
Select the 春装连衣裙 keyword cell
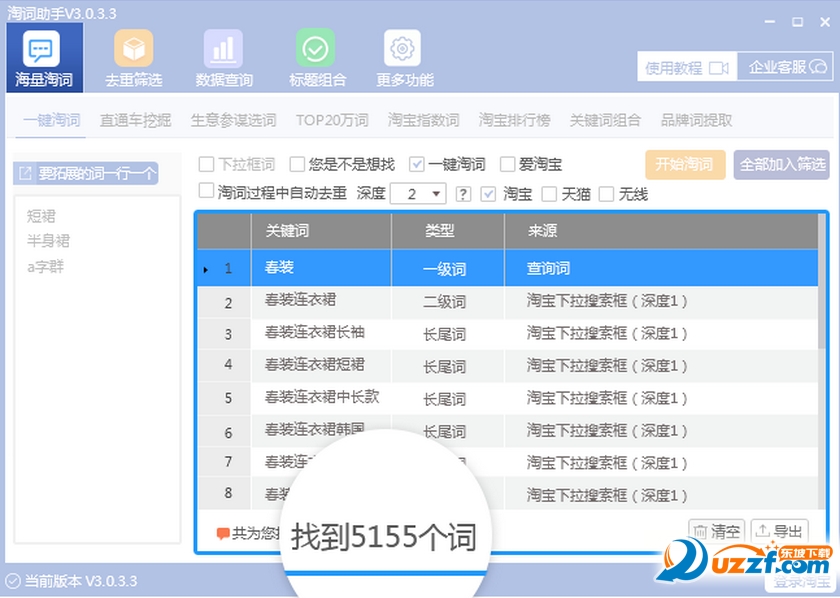[x=321, y=301]
